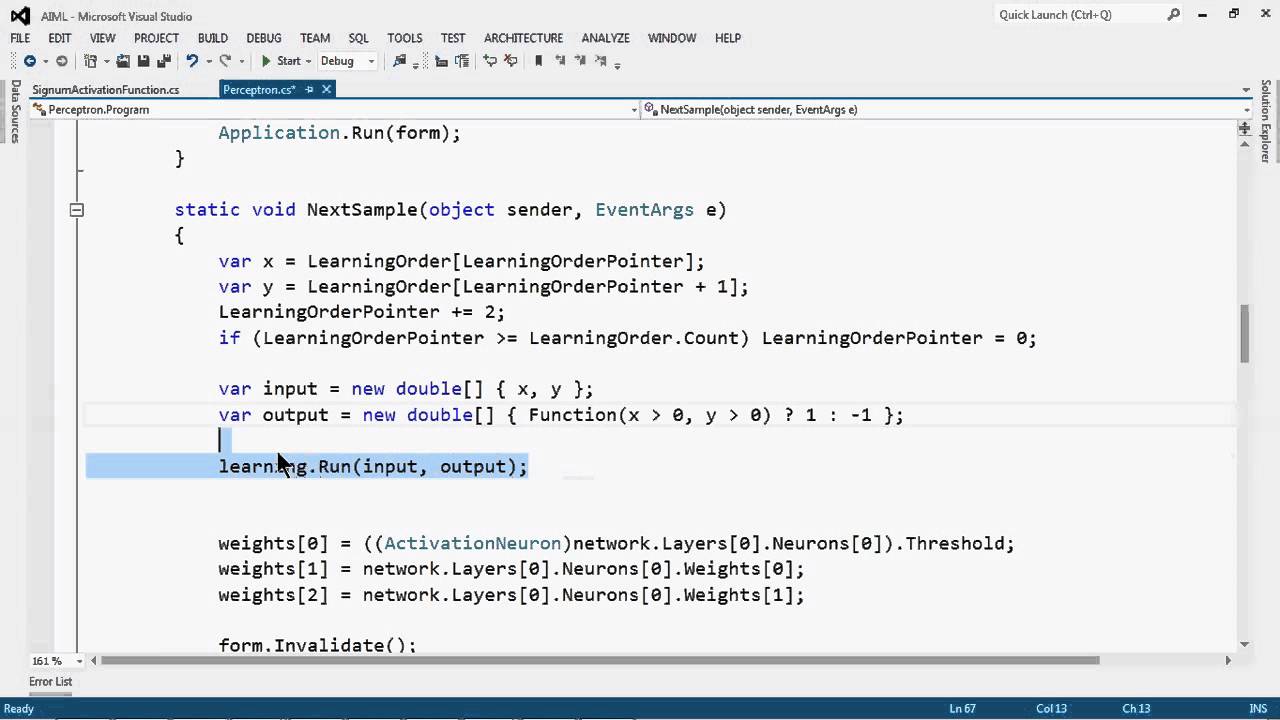Open the Solution Explorer side panel tab
The height and width of the screenshot is (720, 1280).
coord(1265,122)
